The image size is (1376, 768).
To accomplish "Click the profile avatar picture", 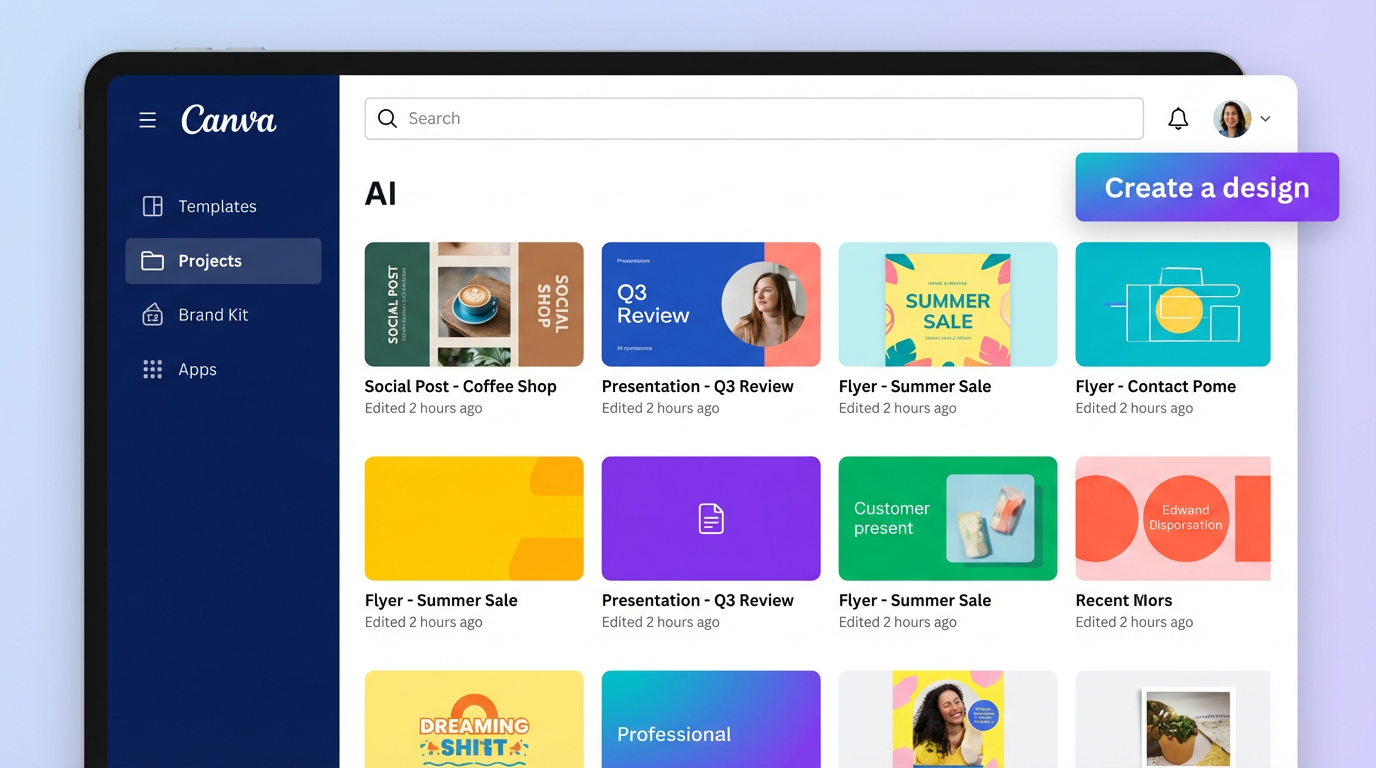I will 1231,118.
